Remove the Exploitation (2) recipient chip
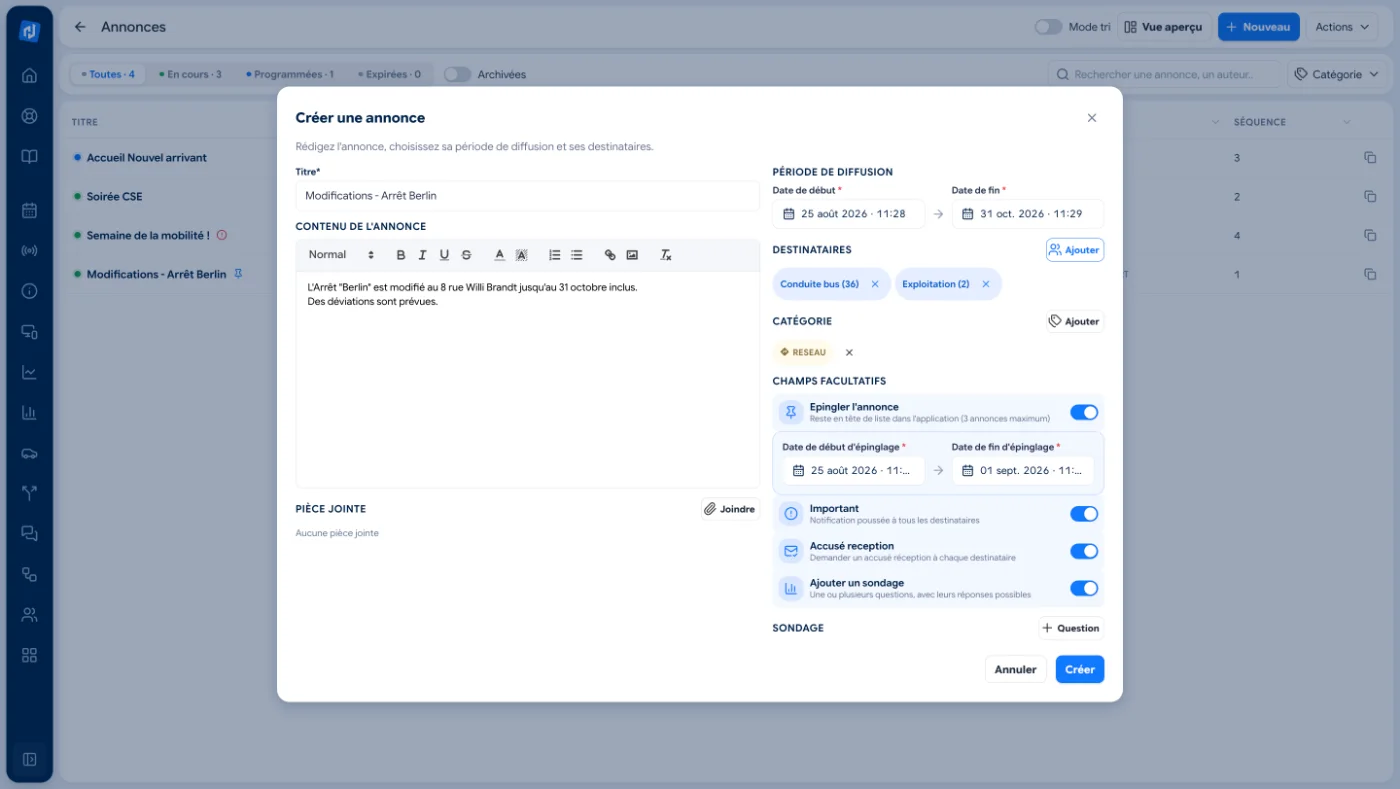 point(985,284)
